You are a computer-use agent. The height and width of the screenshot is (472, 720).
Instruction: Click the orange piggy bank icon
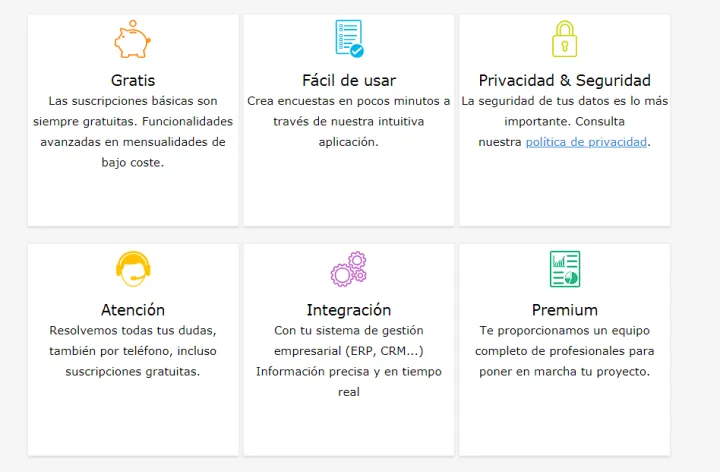(132, 41)
